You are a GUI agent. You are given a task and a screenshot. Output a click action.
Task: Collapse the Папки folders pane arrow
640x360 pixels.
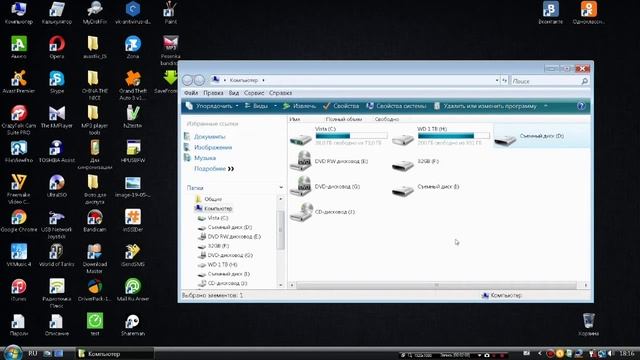pyautogui.click(x=281, y=187)
